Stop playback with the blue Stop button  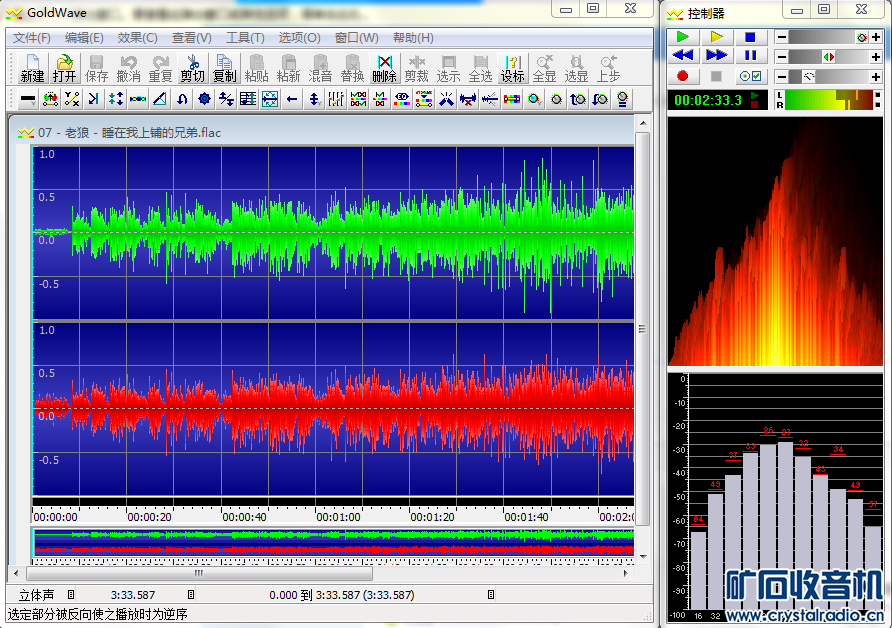[750, 37]
